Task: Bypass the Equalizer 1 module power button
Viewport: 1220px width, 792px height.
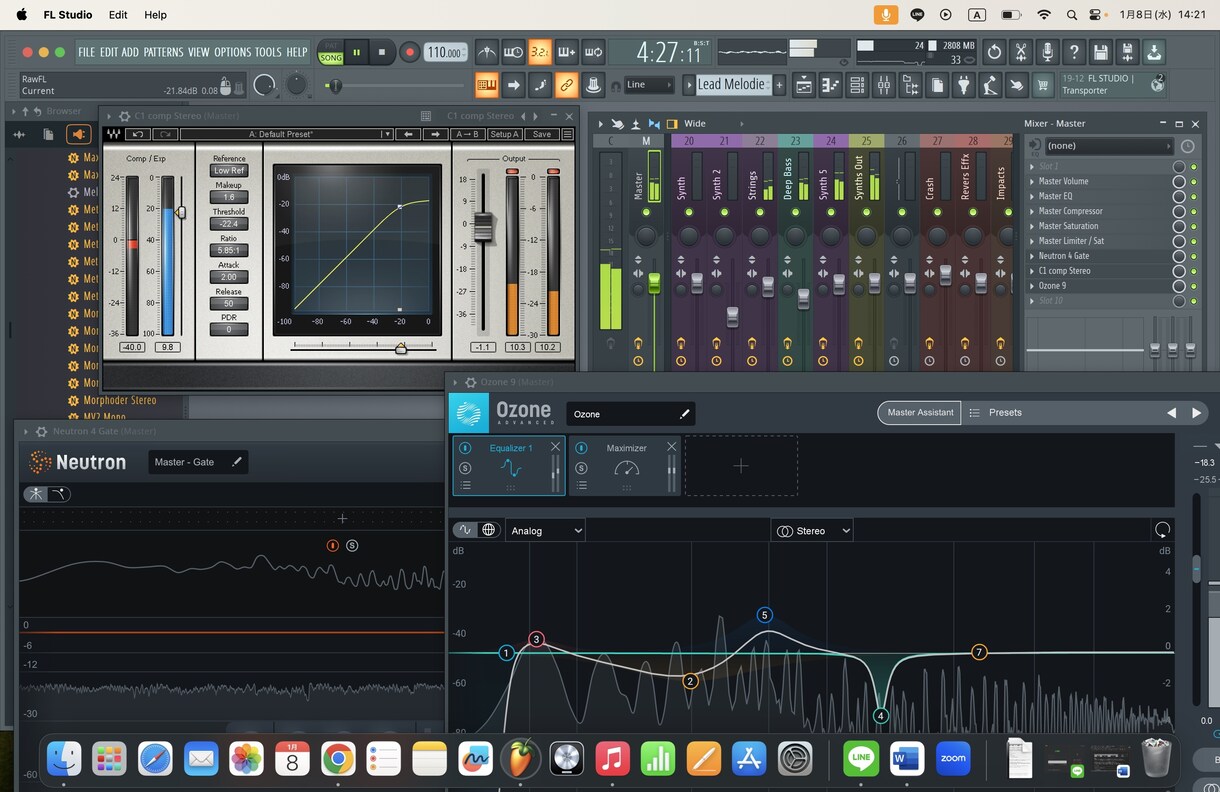Action: (465, 448)
